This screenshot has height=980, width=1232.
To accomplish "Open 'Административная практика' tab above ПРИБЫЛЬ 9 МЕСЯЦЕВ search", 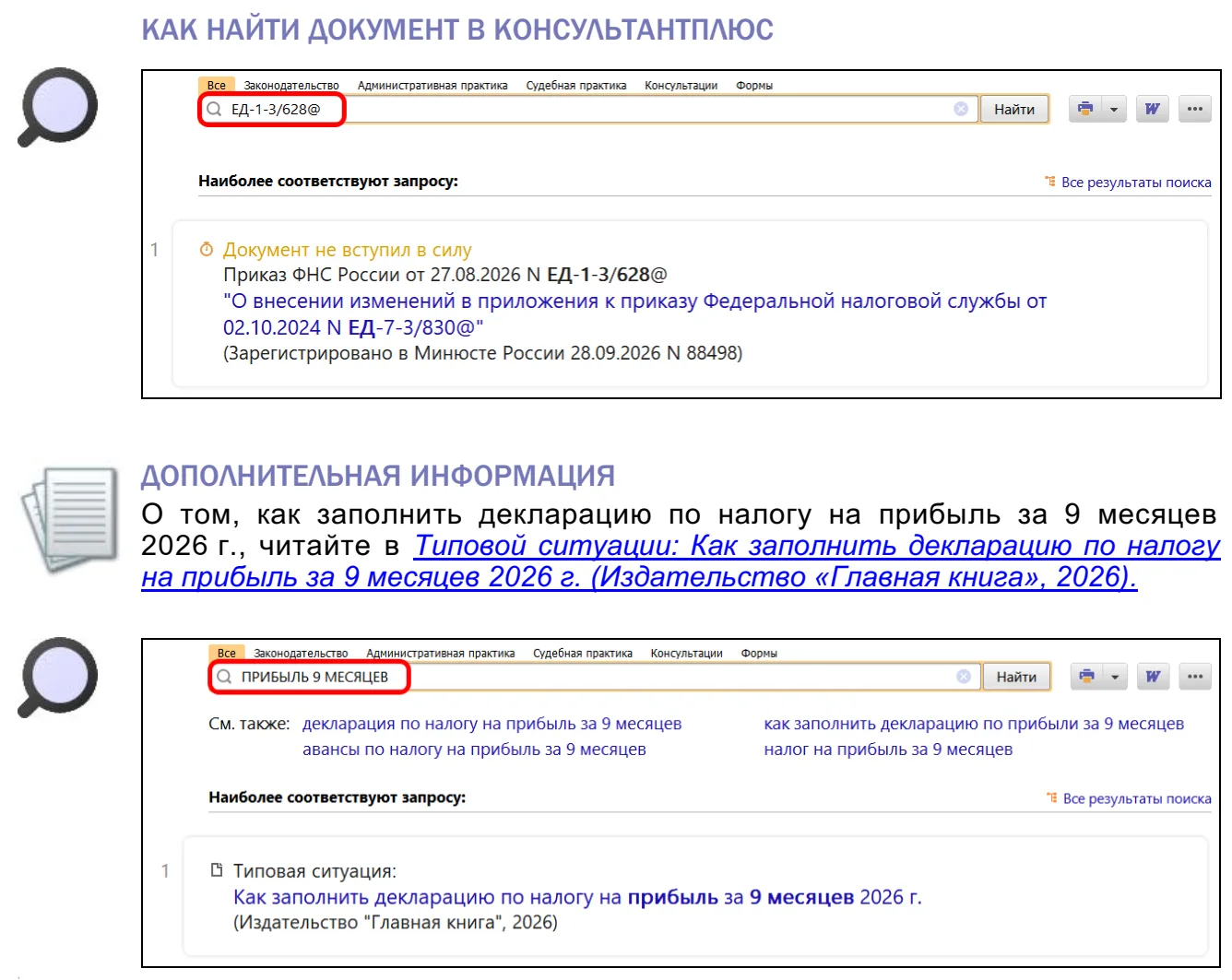I will tap(441, 653).
